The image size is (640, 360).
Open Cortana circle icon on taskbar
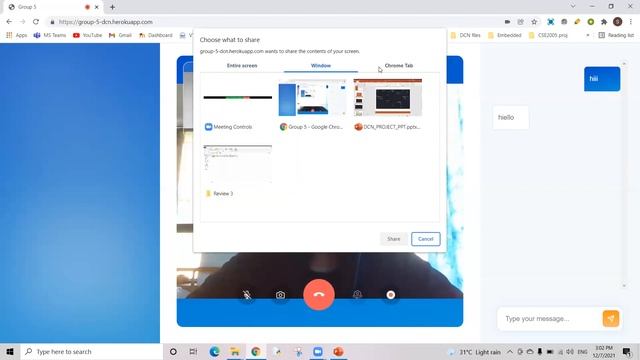coord(173,351)
